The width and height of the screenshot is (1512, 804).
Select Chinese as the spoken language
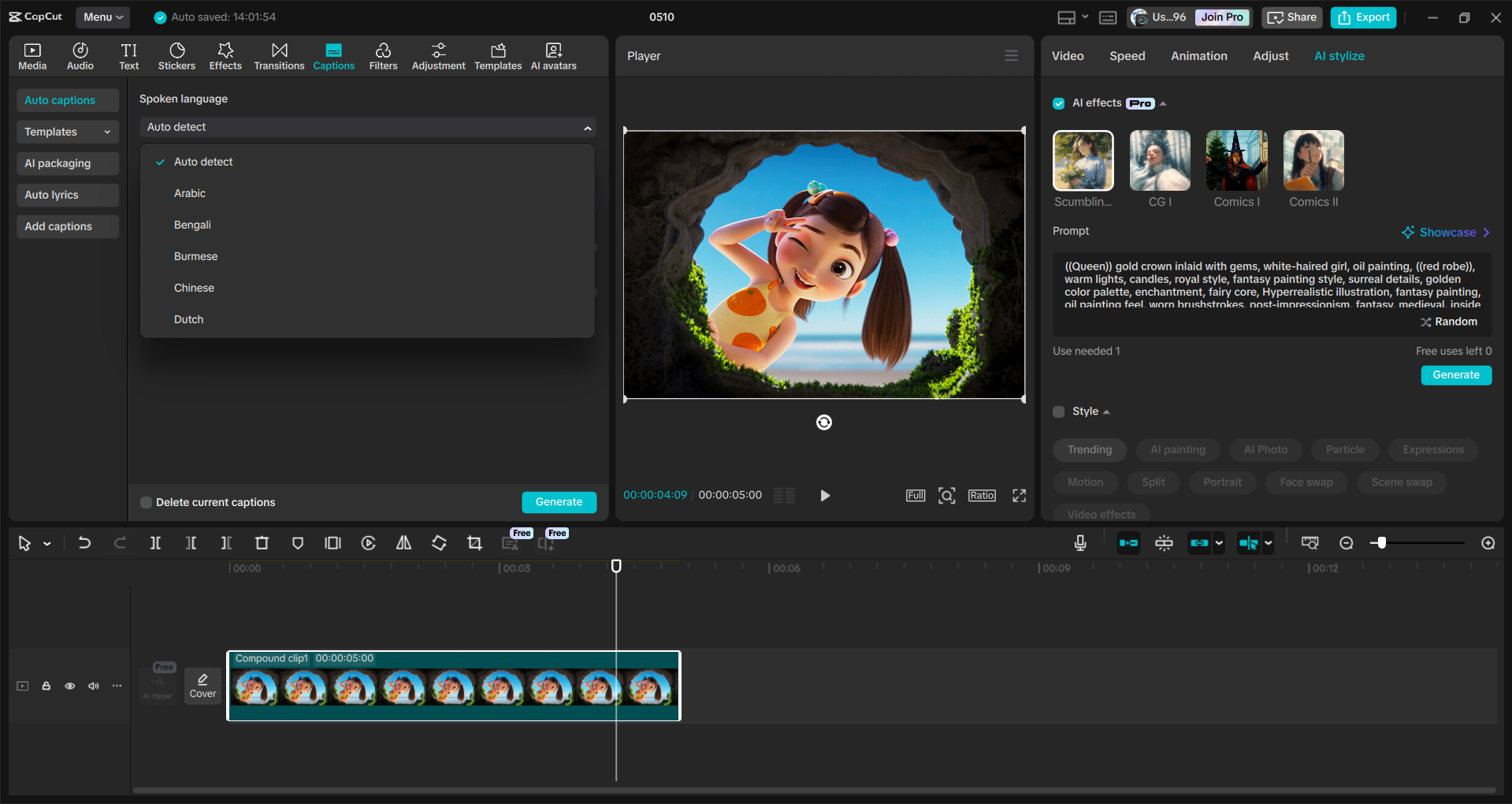[x=194, y=288]
